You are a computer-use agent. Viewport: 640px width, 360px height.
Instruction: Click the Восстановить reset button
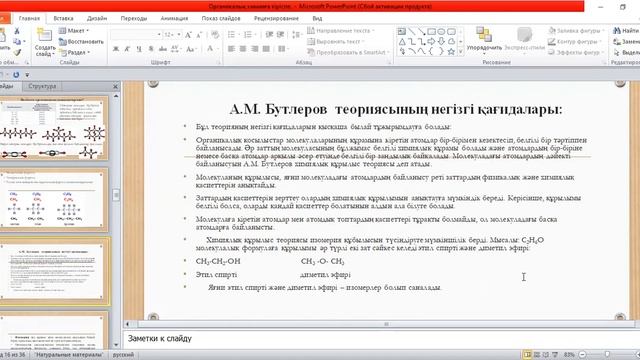(x=81, y=42)
